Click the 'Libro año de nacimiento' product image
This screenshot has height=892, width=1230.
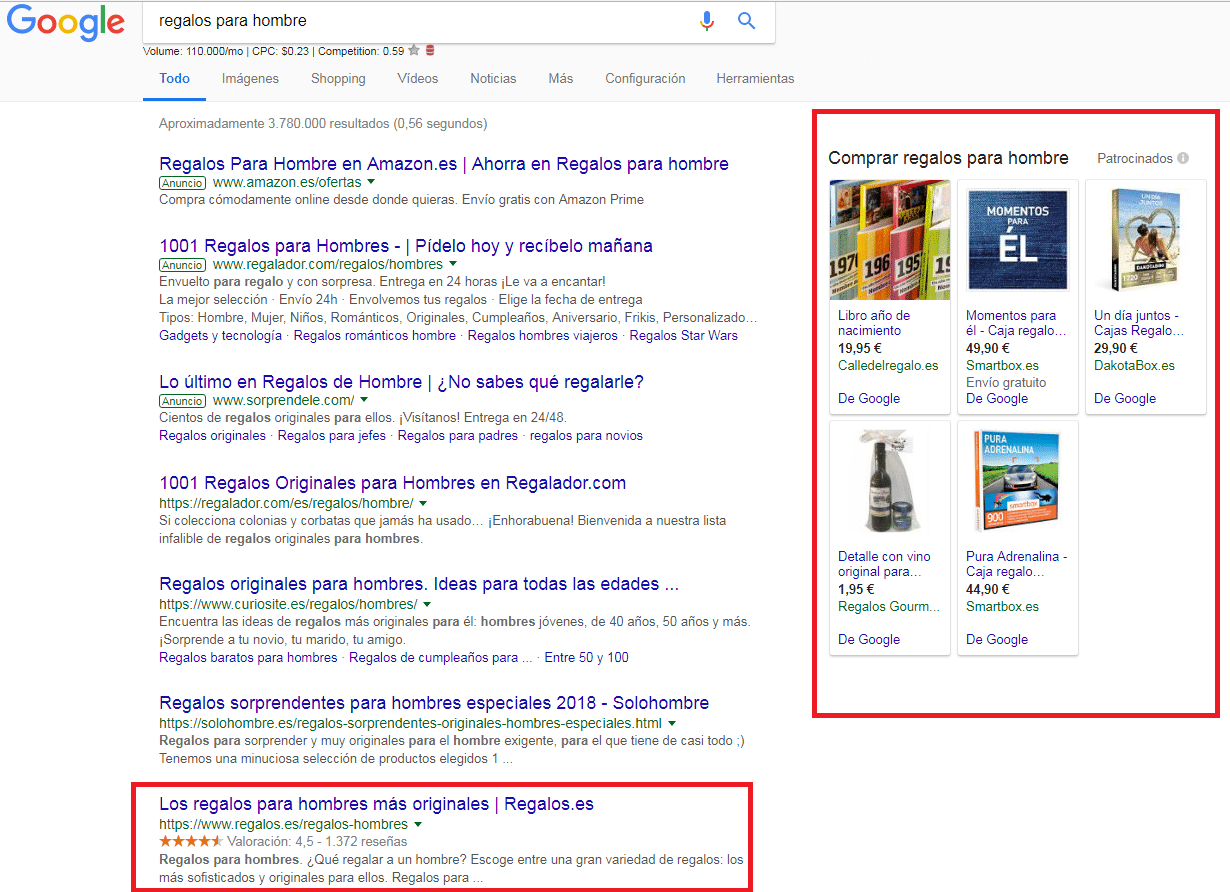pos(890,240)
